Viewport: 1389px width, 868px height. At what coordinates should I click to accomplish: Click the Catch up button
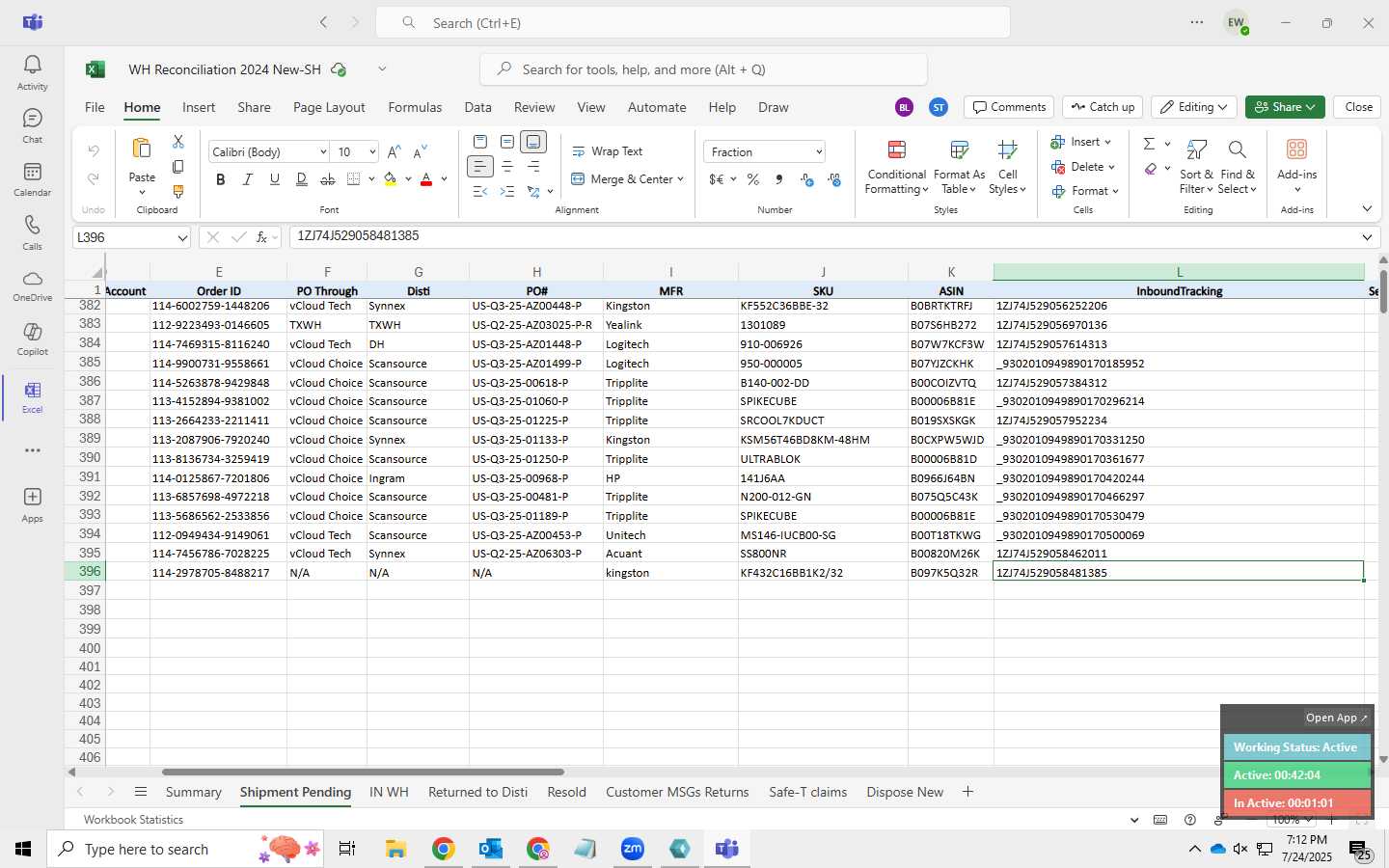(1103, 107)
